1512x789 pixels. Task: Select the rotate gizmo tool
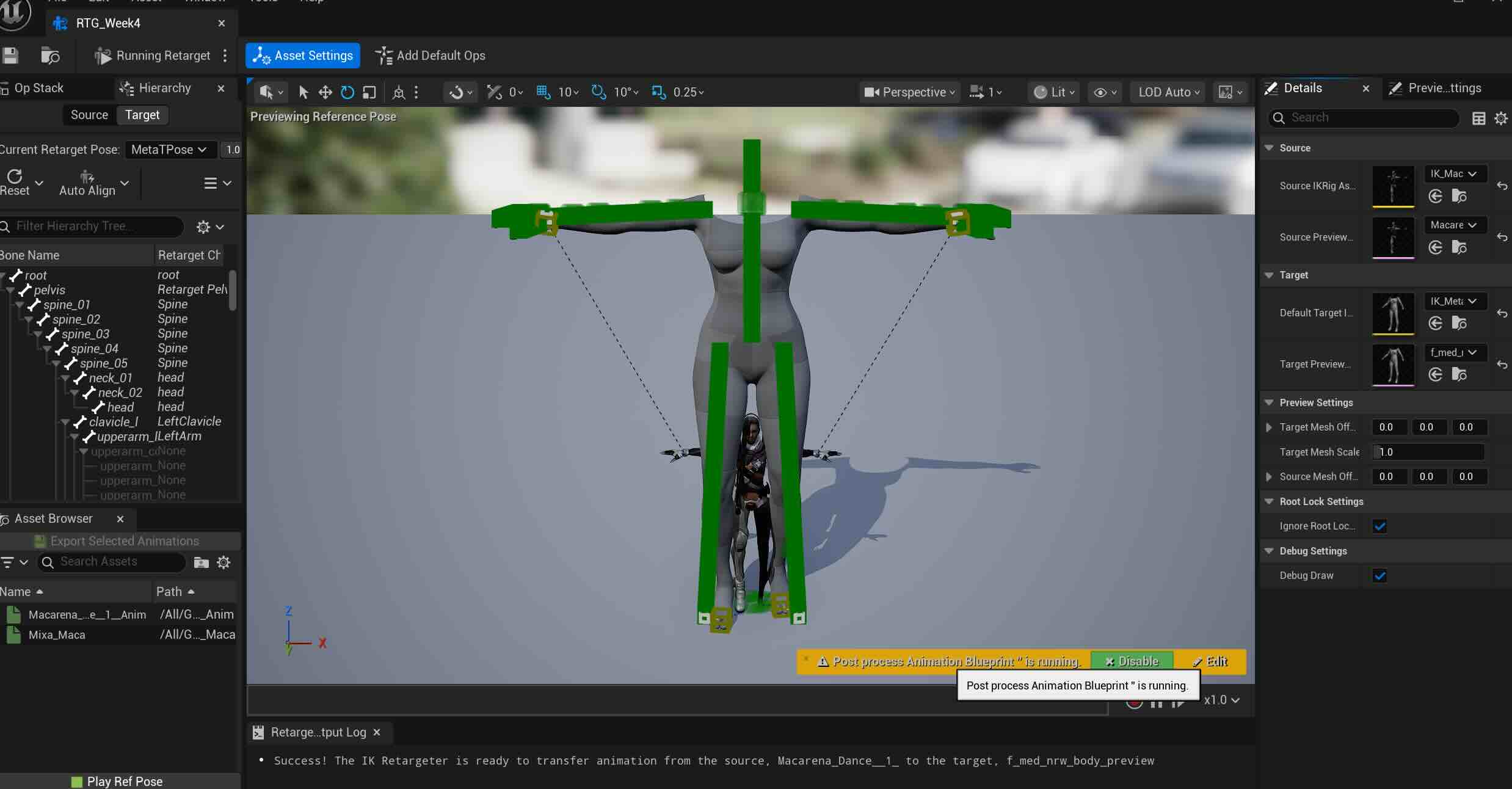pyautogui.click(x=347, y=92)
